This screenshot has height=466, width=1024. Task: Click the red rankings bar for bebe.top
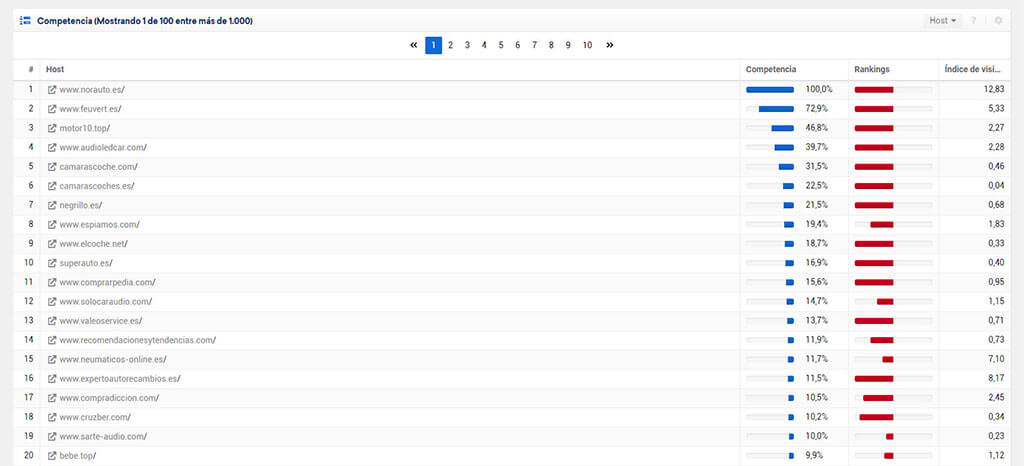(889, 456)
